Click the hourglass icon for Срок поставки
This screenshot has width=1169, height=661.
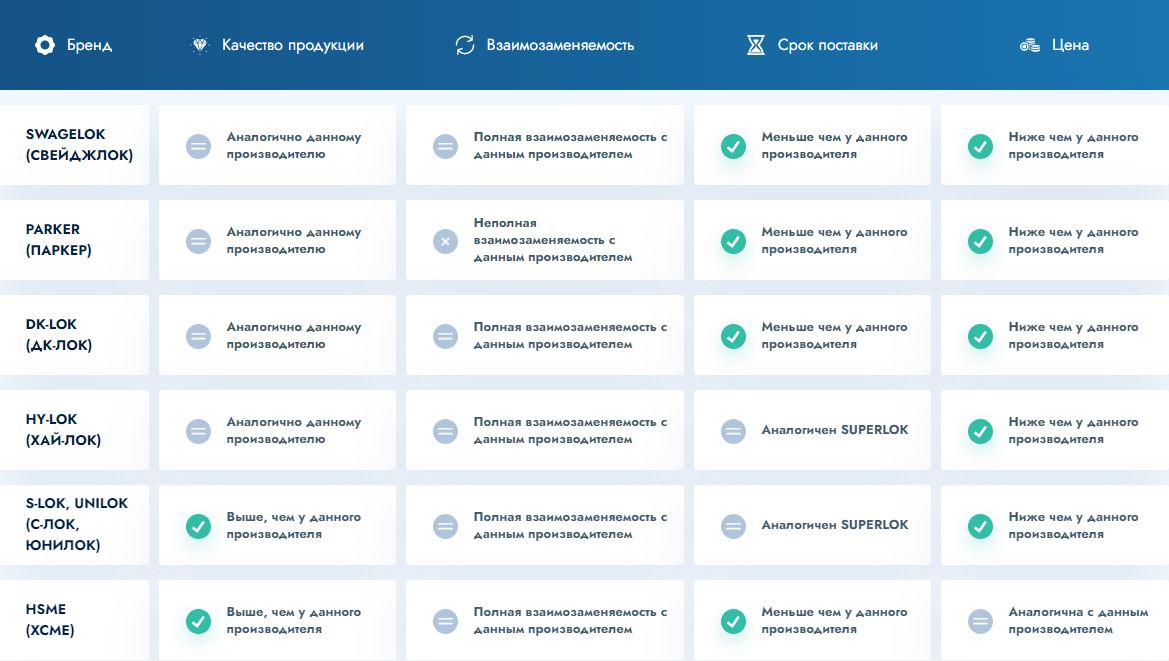point(756,44)
